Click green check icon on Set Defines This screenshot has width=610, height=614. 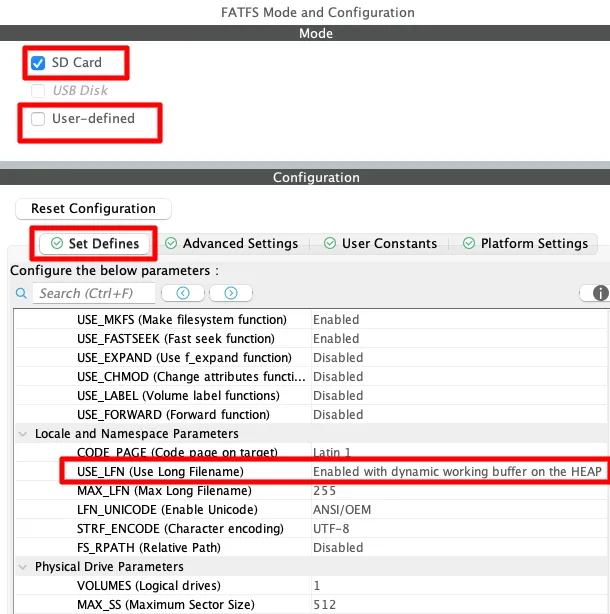tap(57, 243)
